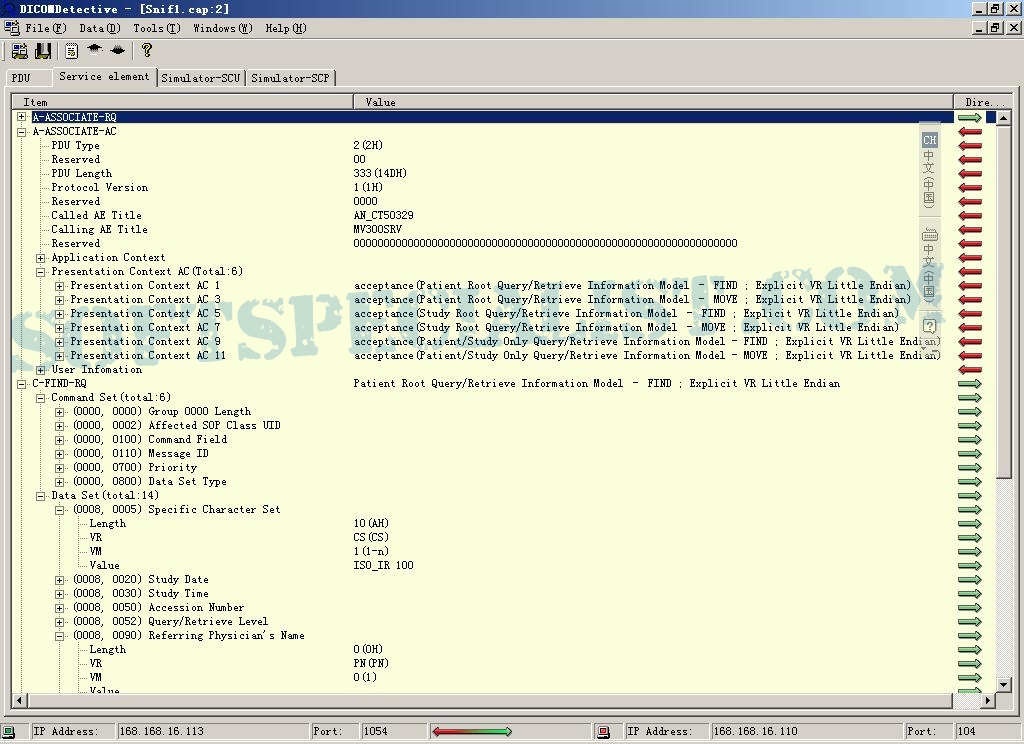Collapse the A-ASSOCIATE-AC tree node
Viewport: 1024px width, 744px height.
[22, 131]
